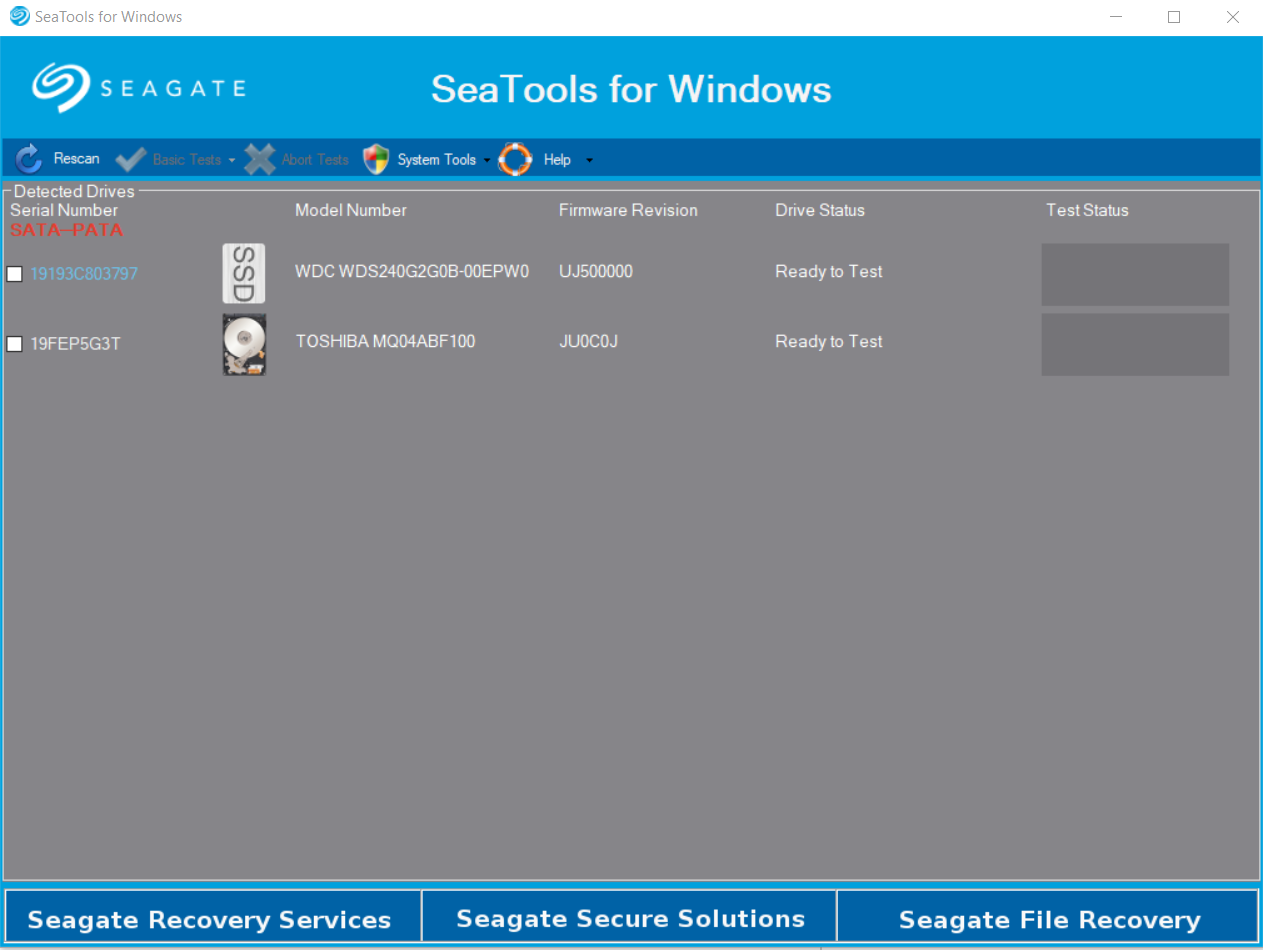
Task: Click the Firmware Revision column header
Action: point(628,210)
